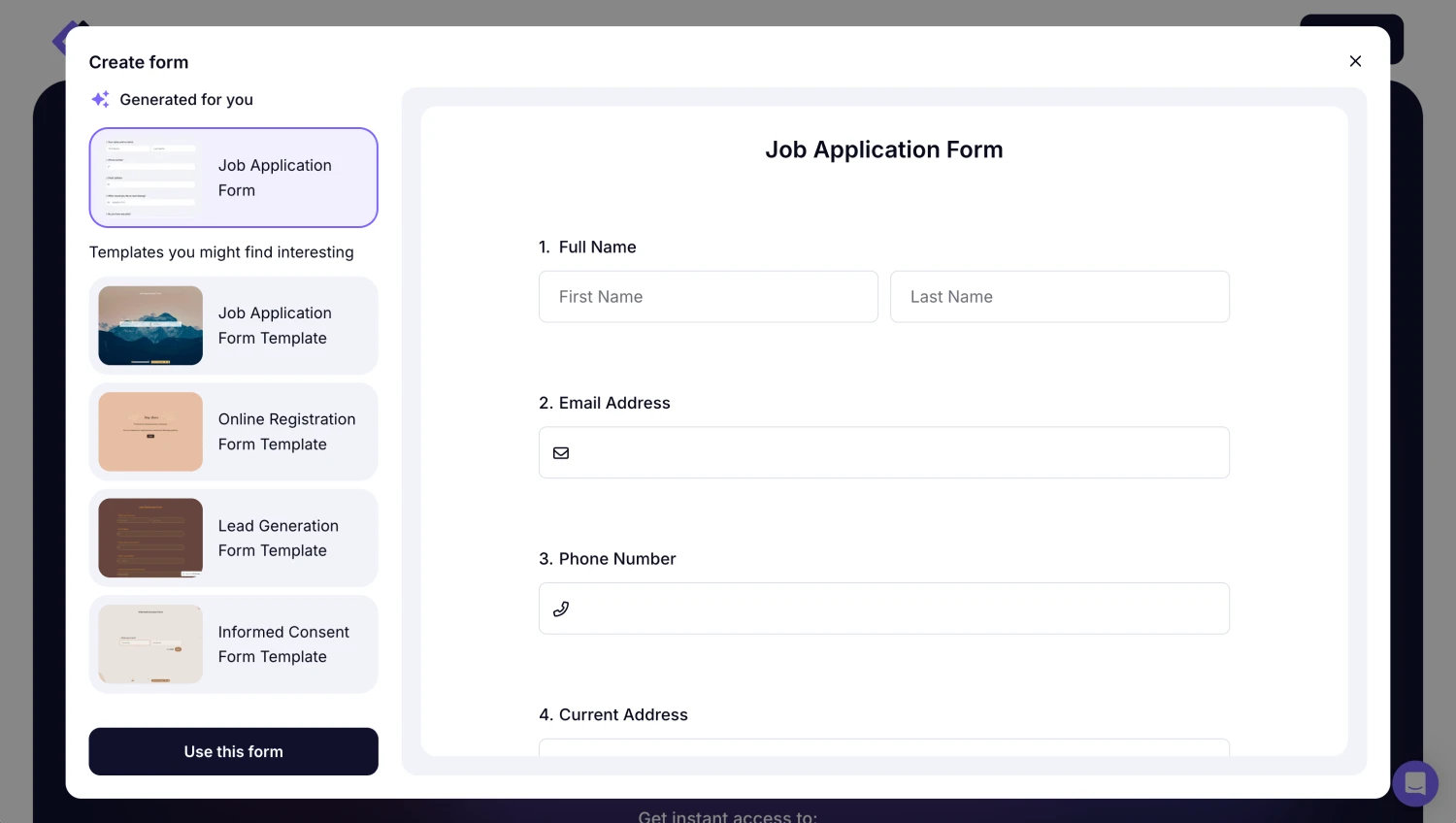
Task: Open the chat support bubble
Action: (x=1414, y=782)
